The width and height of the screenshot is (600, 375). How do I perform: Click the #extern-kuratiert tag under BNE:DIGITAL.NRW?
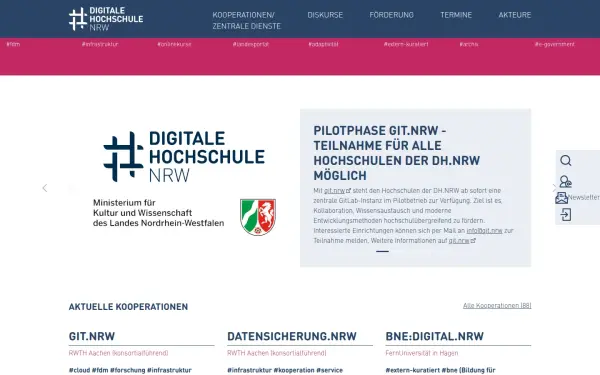tap(413, 370)
